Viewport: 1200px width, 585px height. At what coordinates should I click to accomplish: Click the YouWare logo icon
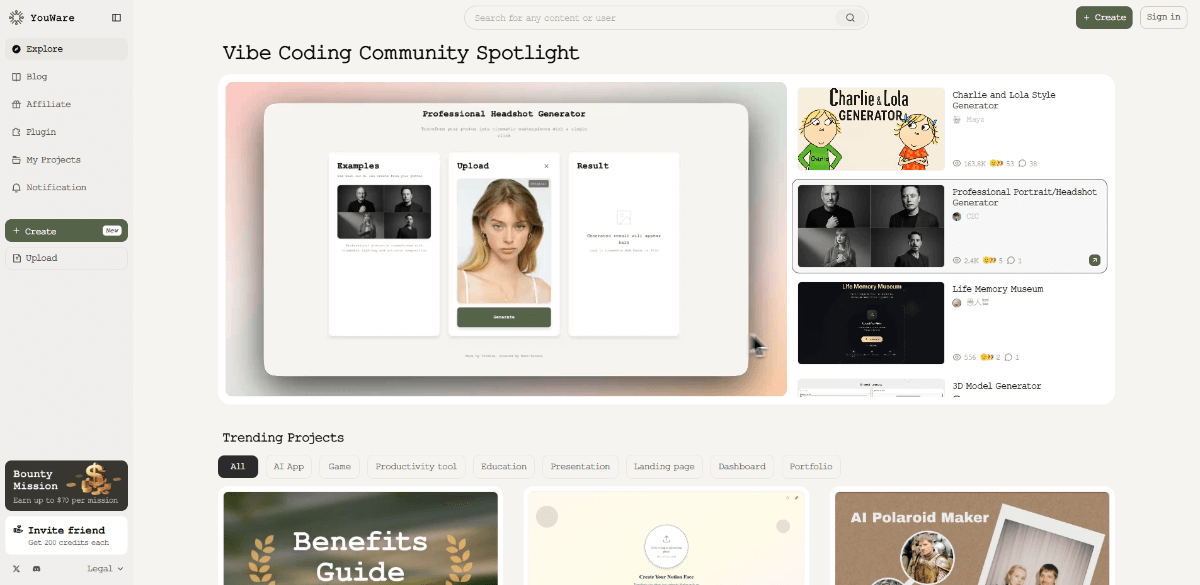[16, 17]
